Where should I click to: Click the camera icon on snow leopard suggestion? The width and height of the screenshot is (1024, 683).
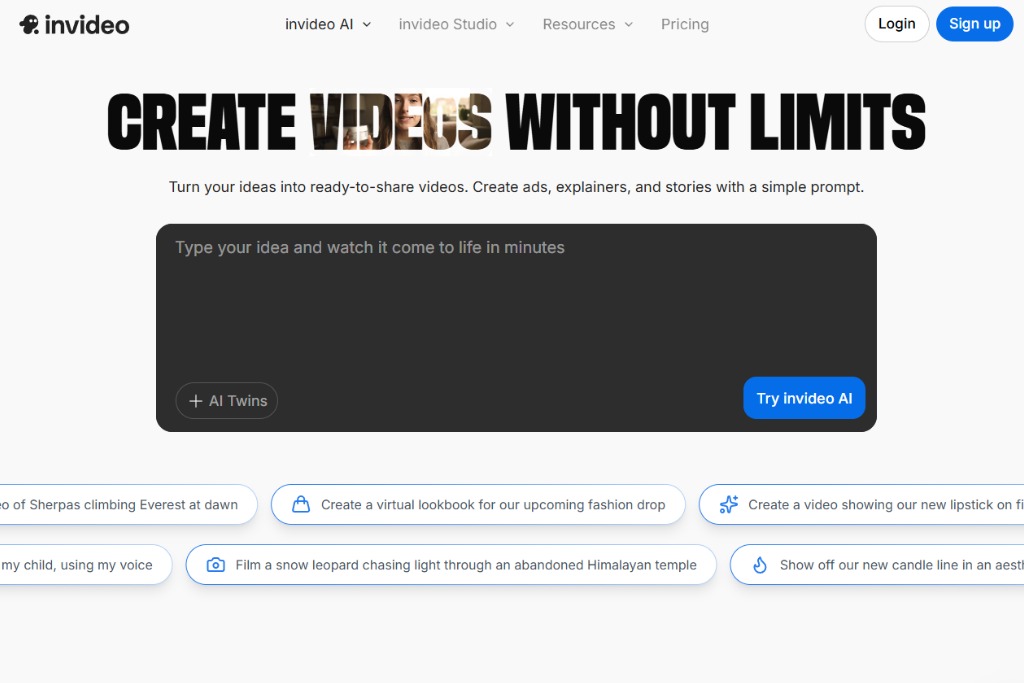coord(215,565)
